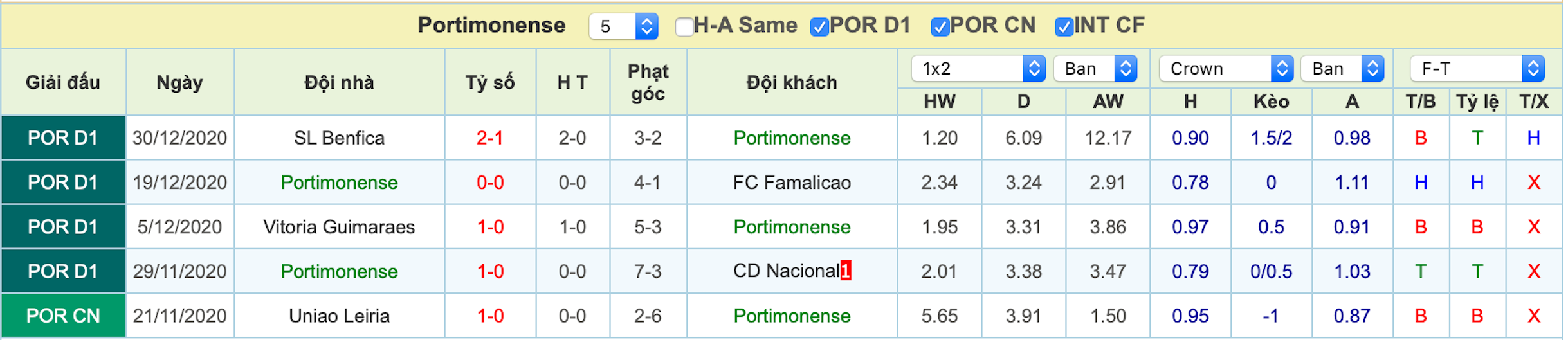This screenshot has width=1568, height=340.
Task: Click the FC Famalicao team name
Action: [x=792, y=183]
